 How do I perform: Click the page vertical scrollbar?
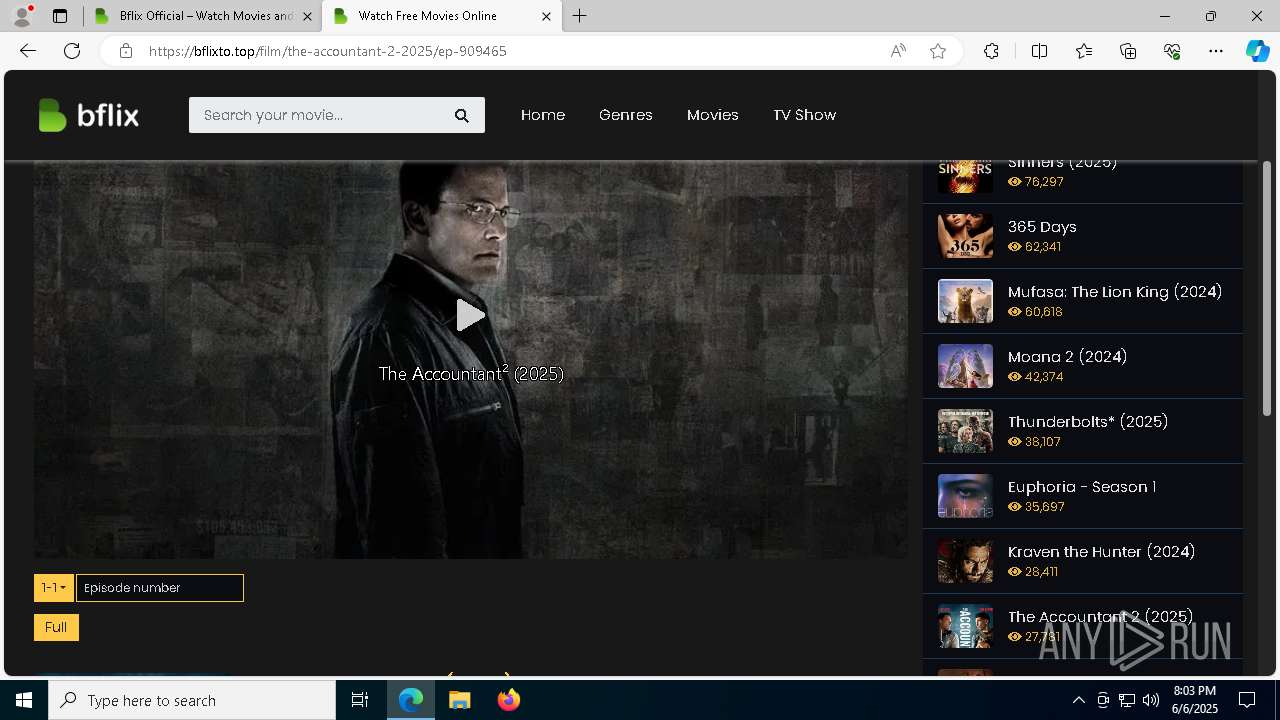[x=1267, y=288]
